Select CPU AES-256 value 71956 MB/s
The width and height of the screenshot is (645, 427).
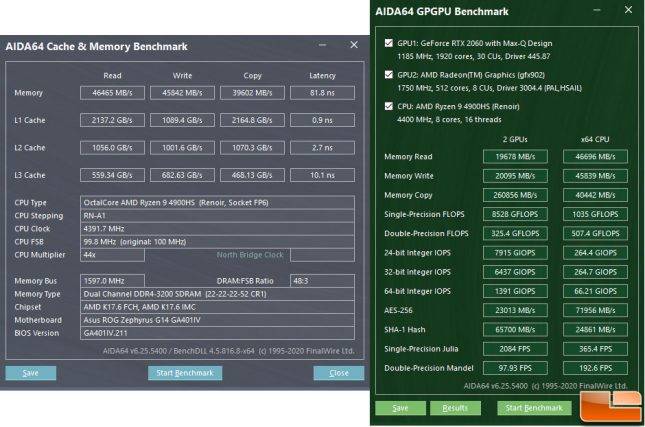[x=595, y=310]
